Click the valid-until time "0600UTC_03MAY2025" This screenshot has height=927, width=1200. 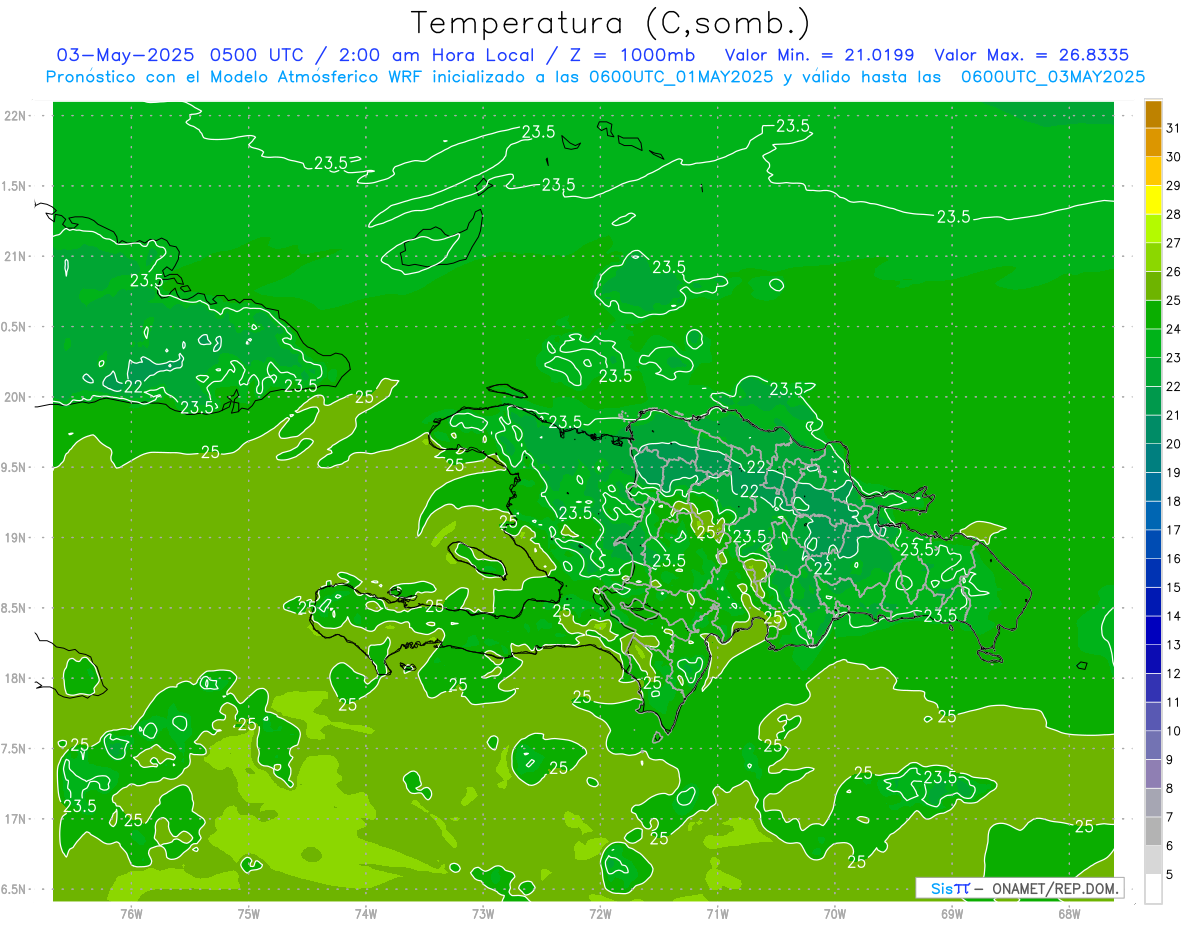1053,77
